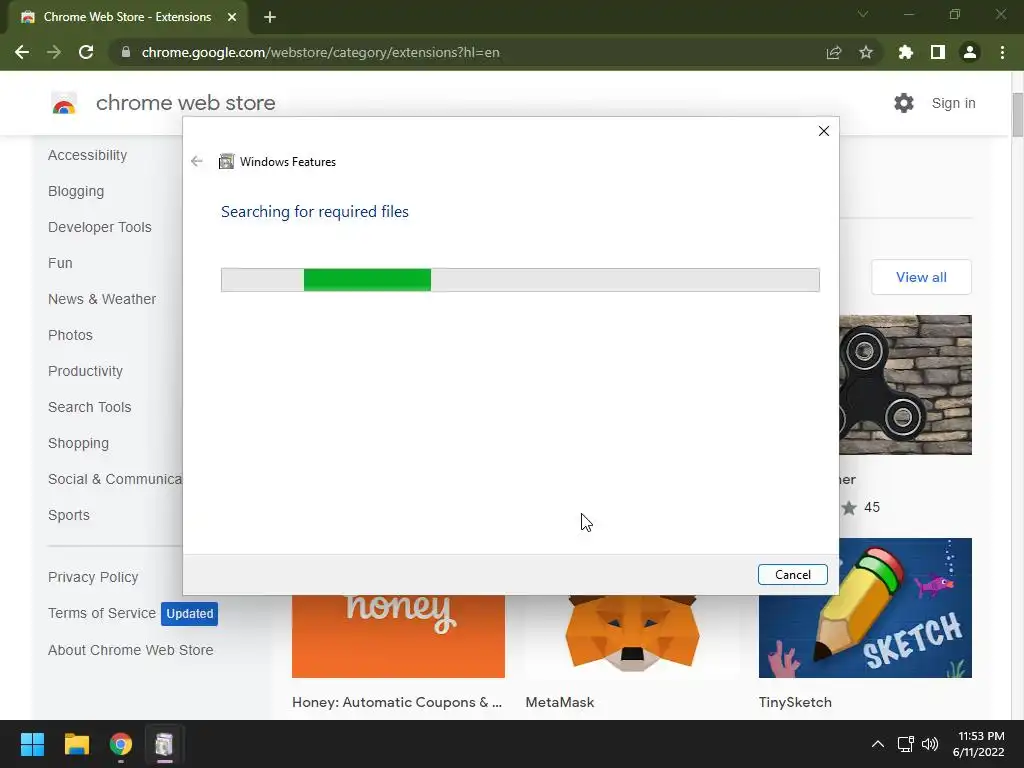The height and width of the screenshot is (768, 1024).
Task: Show hidden system tray icons
Action: click(878, 744)
